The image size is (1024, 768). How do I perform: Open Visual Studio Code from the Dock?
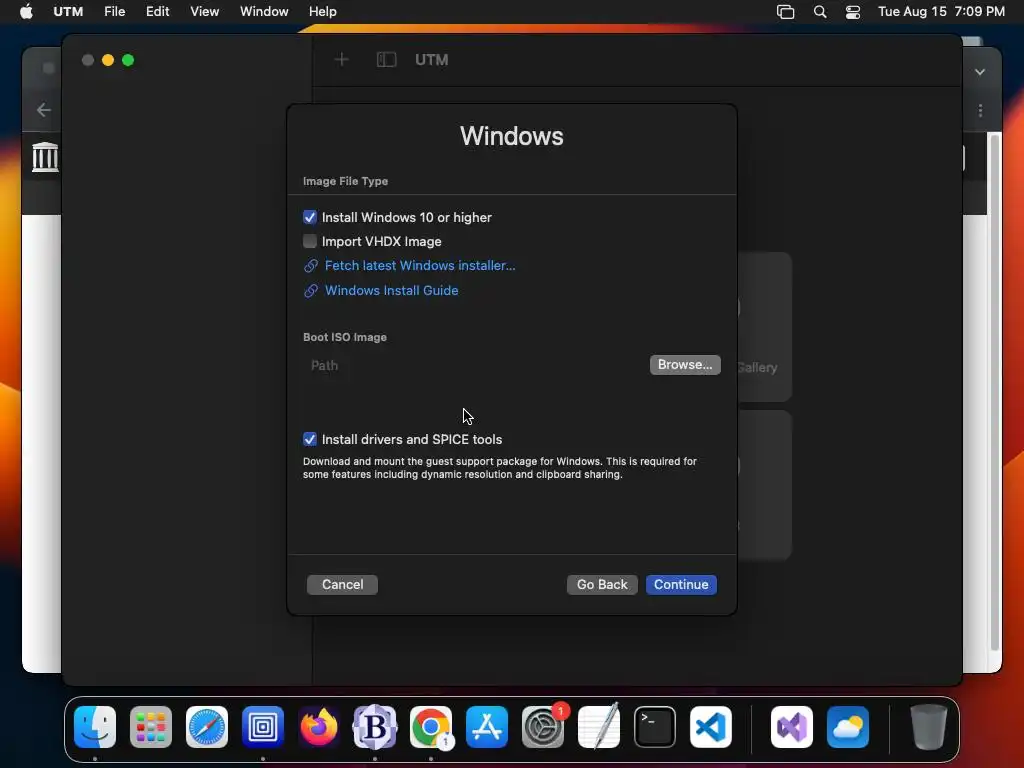711,727
